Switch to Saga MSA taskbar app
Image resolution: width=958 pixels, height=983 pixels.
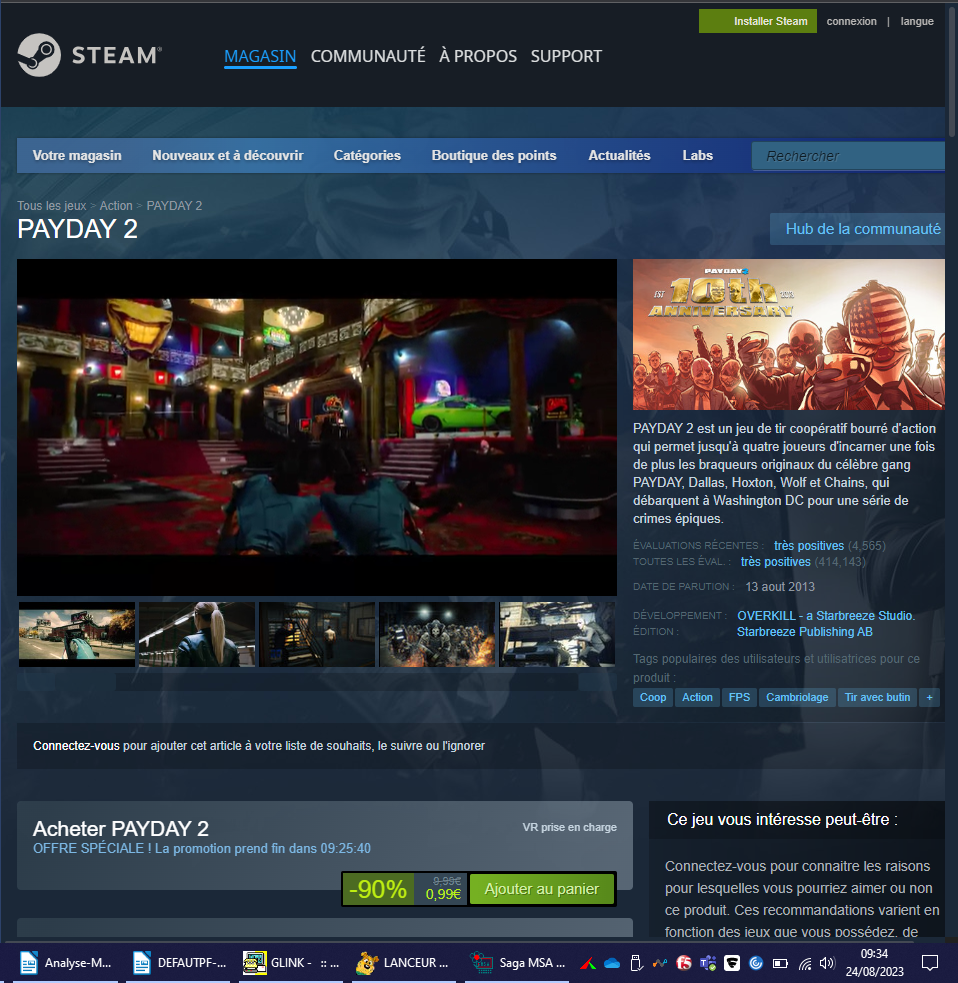[518, 963]
